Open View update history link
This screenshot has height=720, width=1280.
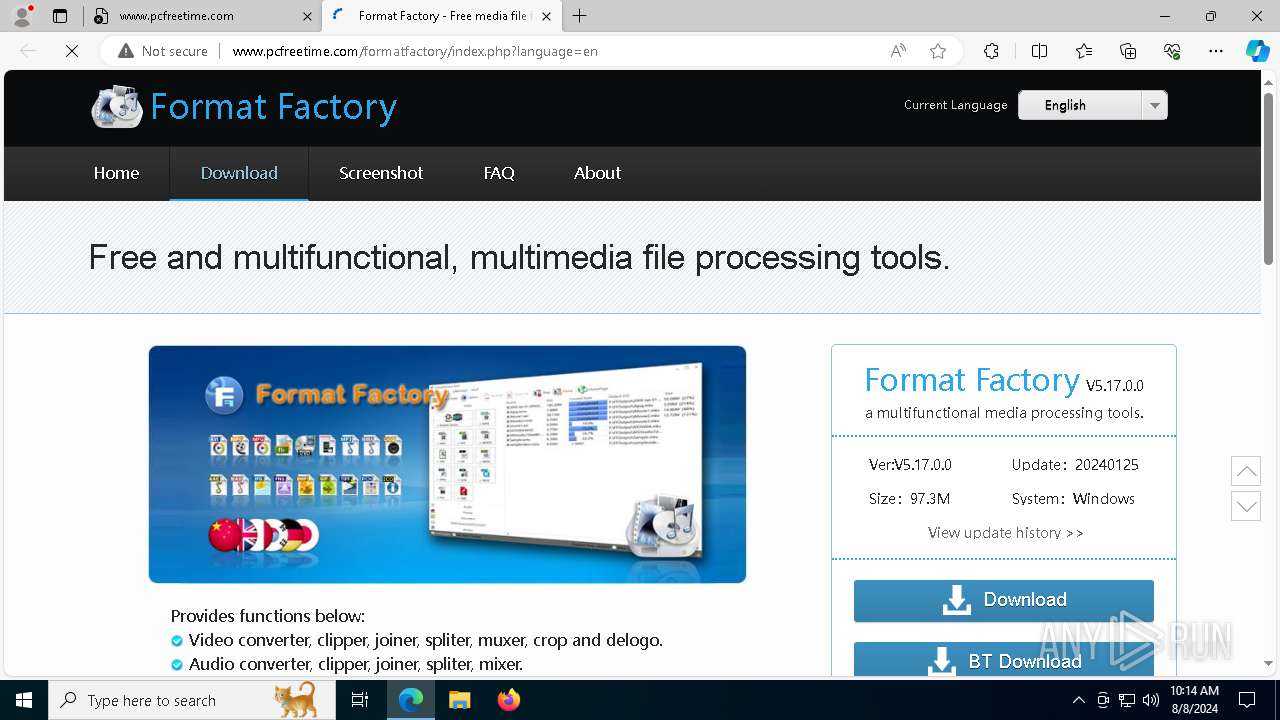[x=1005, y=532]
